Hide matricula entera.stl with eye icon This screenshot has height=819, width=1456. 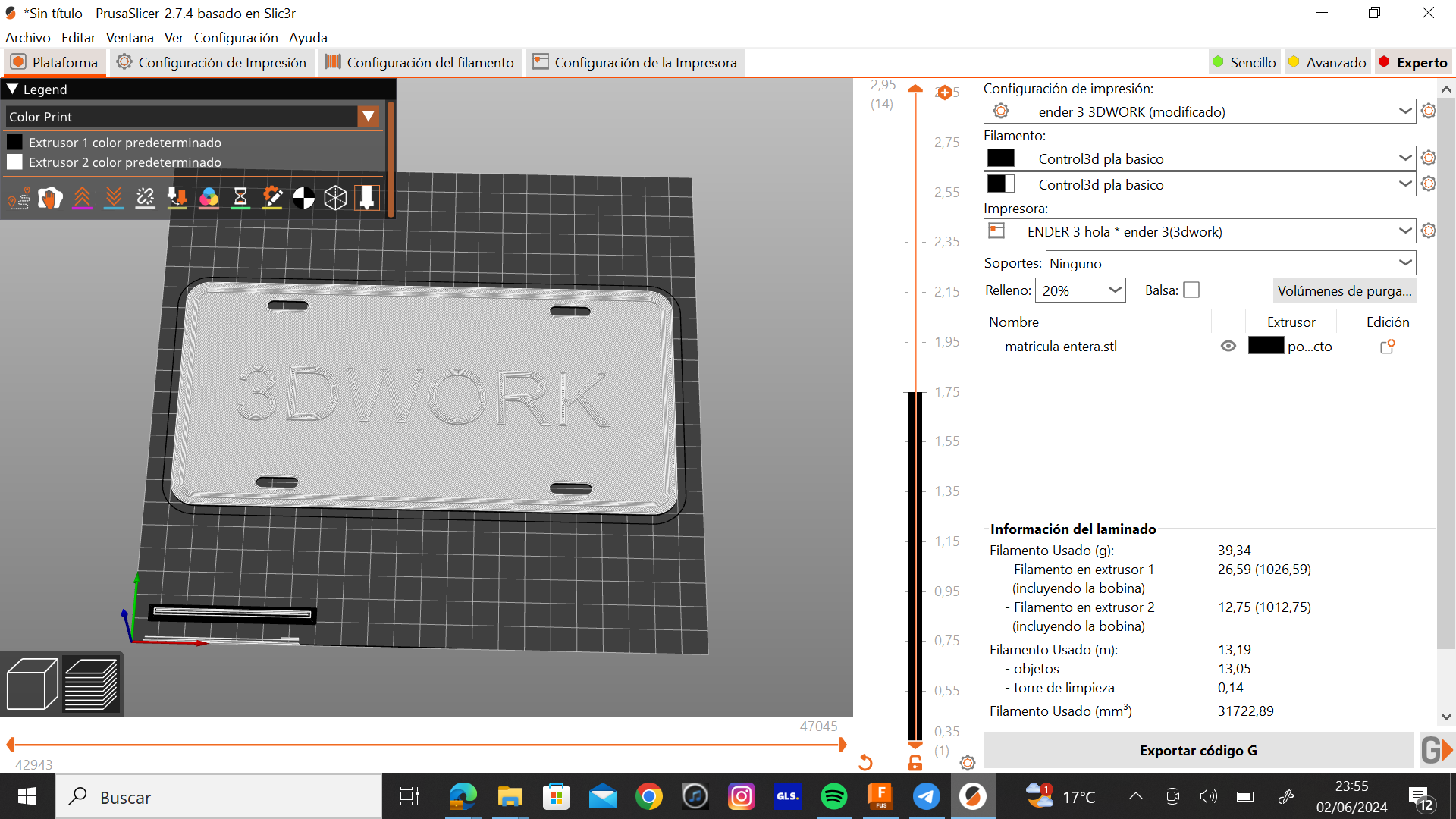click(1228, 347)
